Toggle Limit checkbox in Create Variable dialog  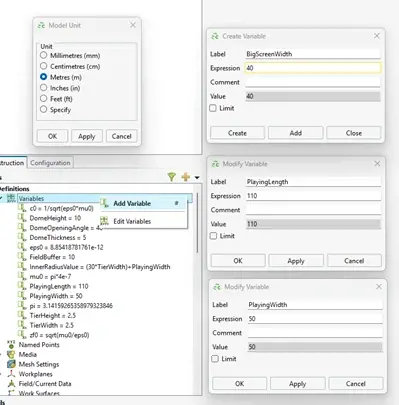point(213,108)
